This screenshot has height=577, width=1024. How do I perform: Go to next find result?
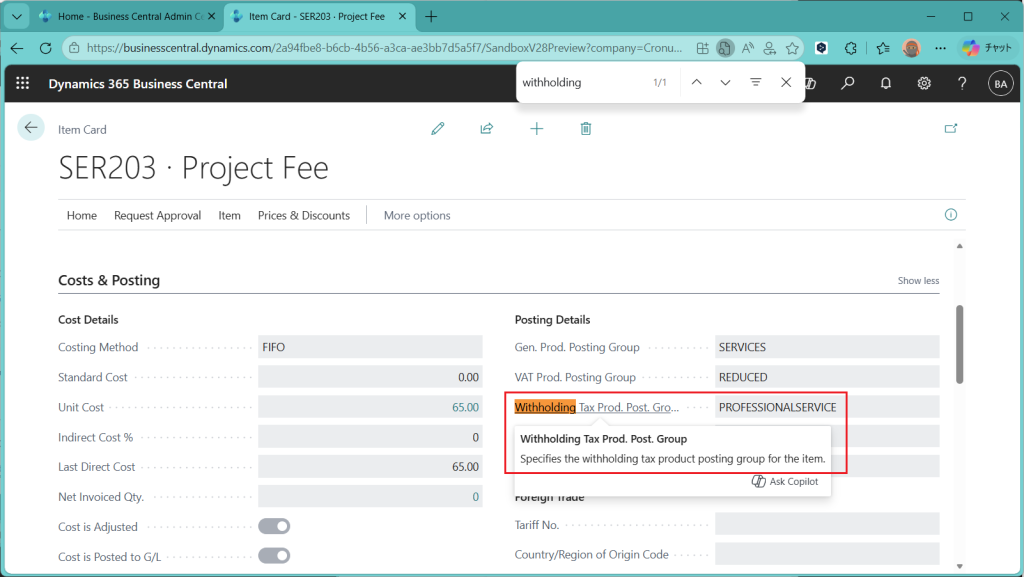click(x=725, y=82)
